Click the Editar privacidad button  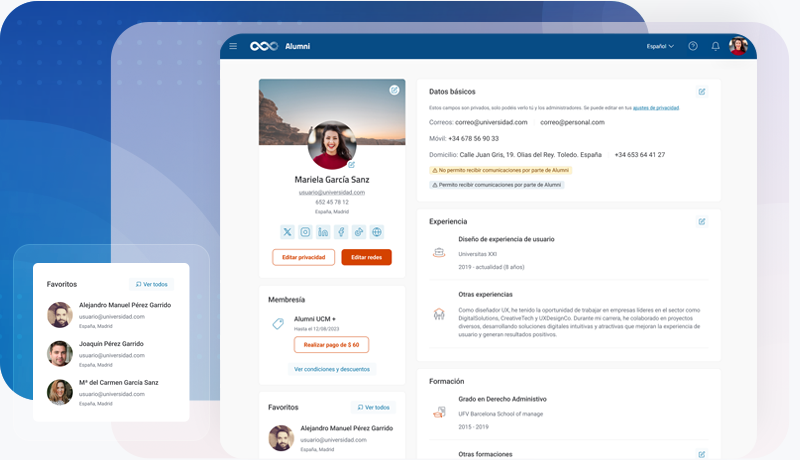click(x=304, y=258)
